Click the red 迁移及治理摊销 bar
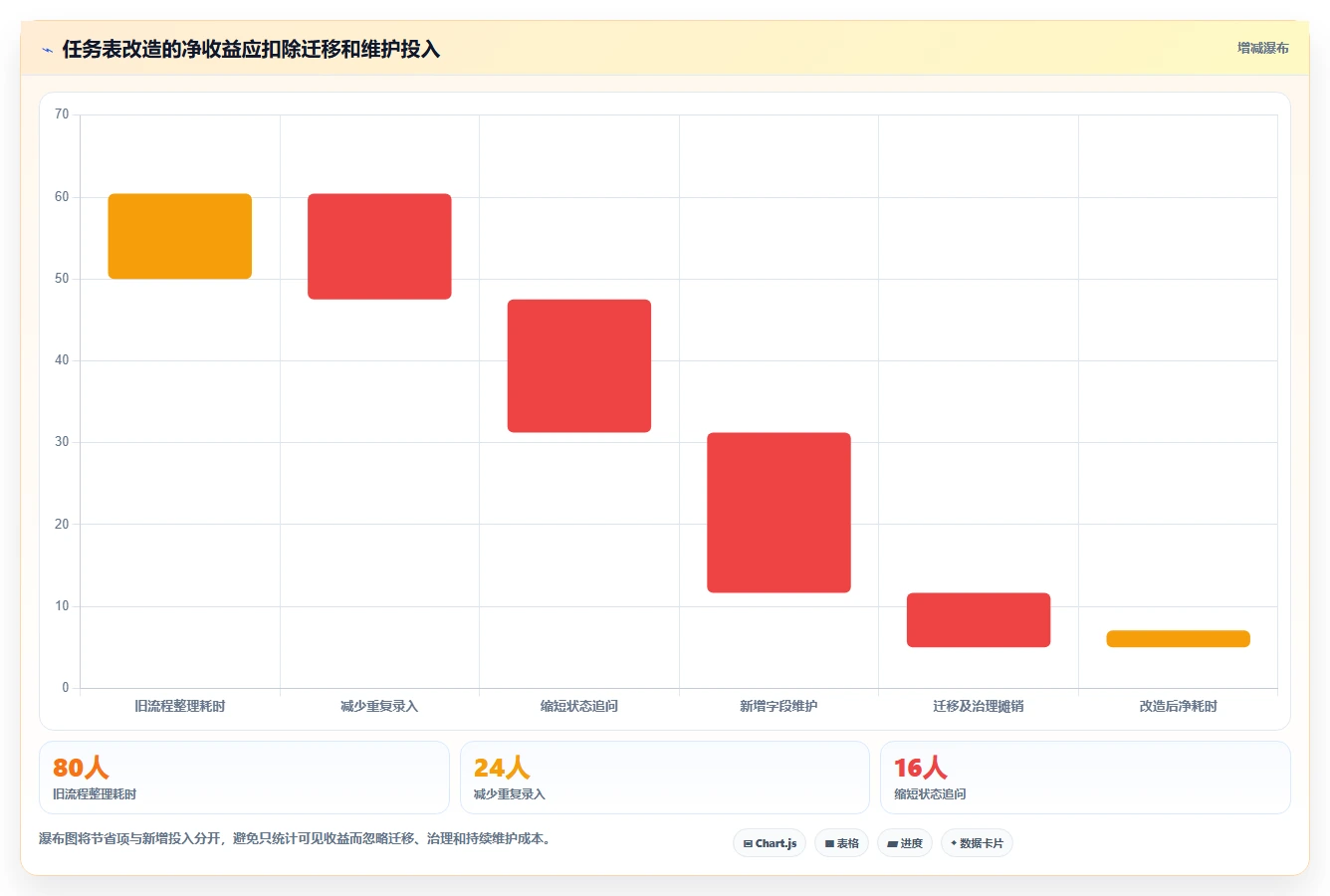Viewport: 1330px width, 896px height. pyautogui.click(x=979, y=620)
